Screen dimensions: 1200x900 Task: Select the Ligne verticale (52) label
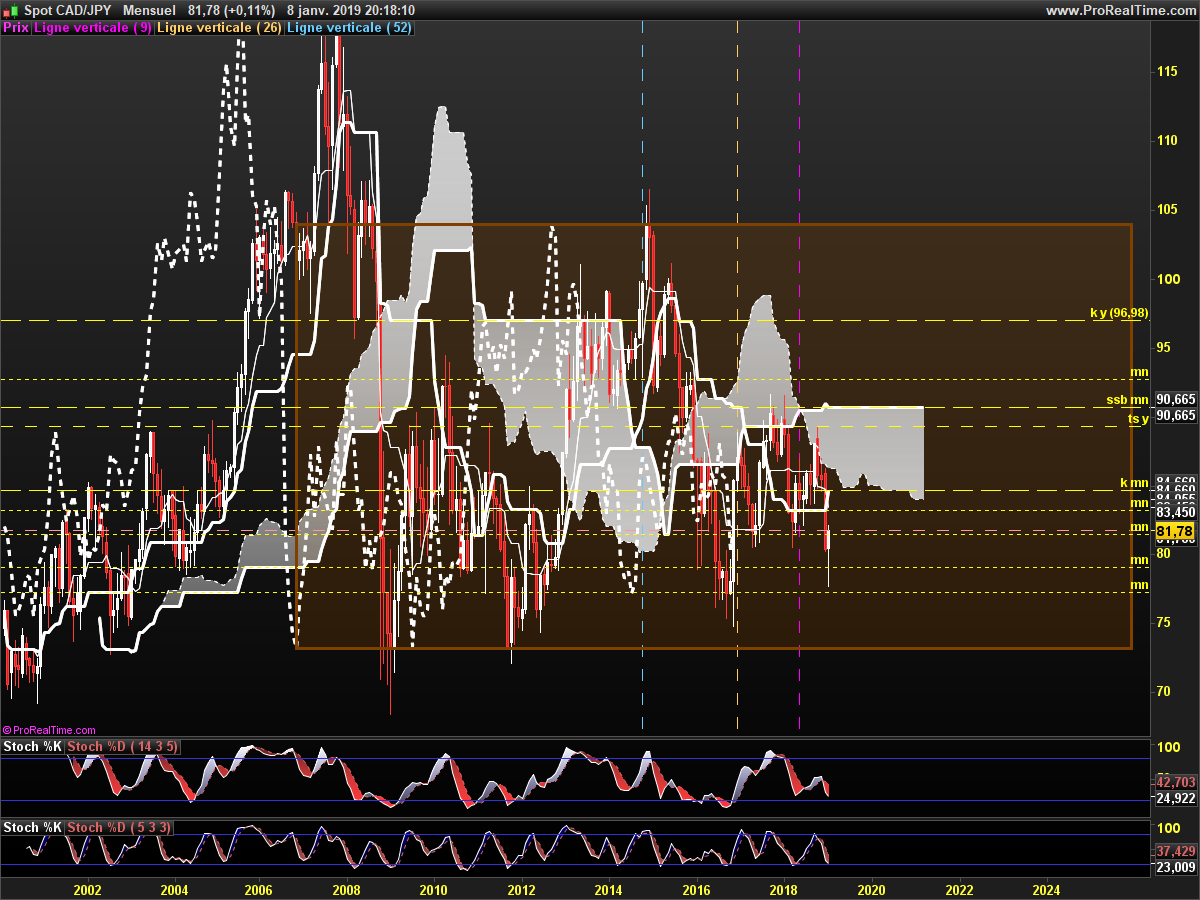point(348,28)
